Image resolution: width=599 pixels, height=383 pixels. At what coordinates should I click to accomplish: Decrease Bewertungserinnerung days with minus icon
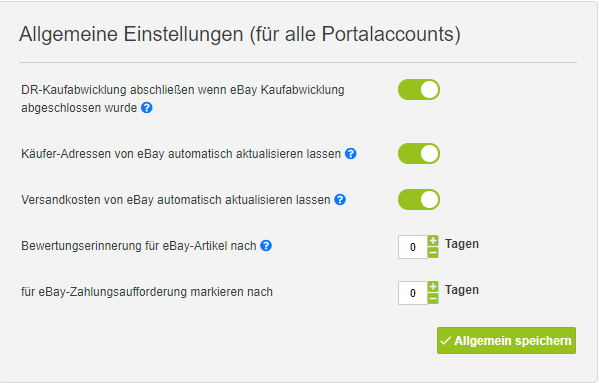pos(433,252)
